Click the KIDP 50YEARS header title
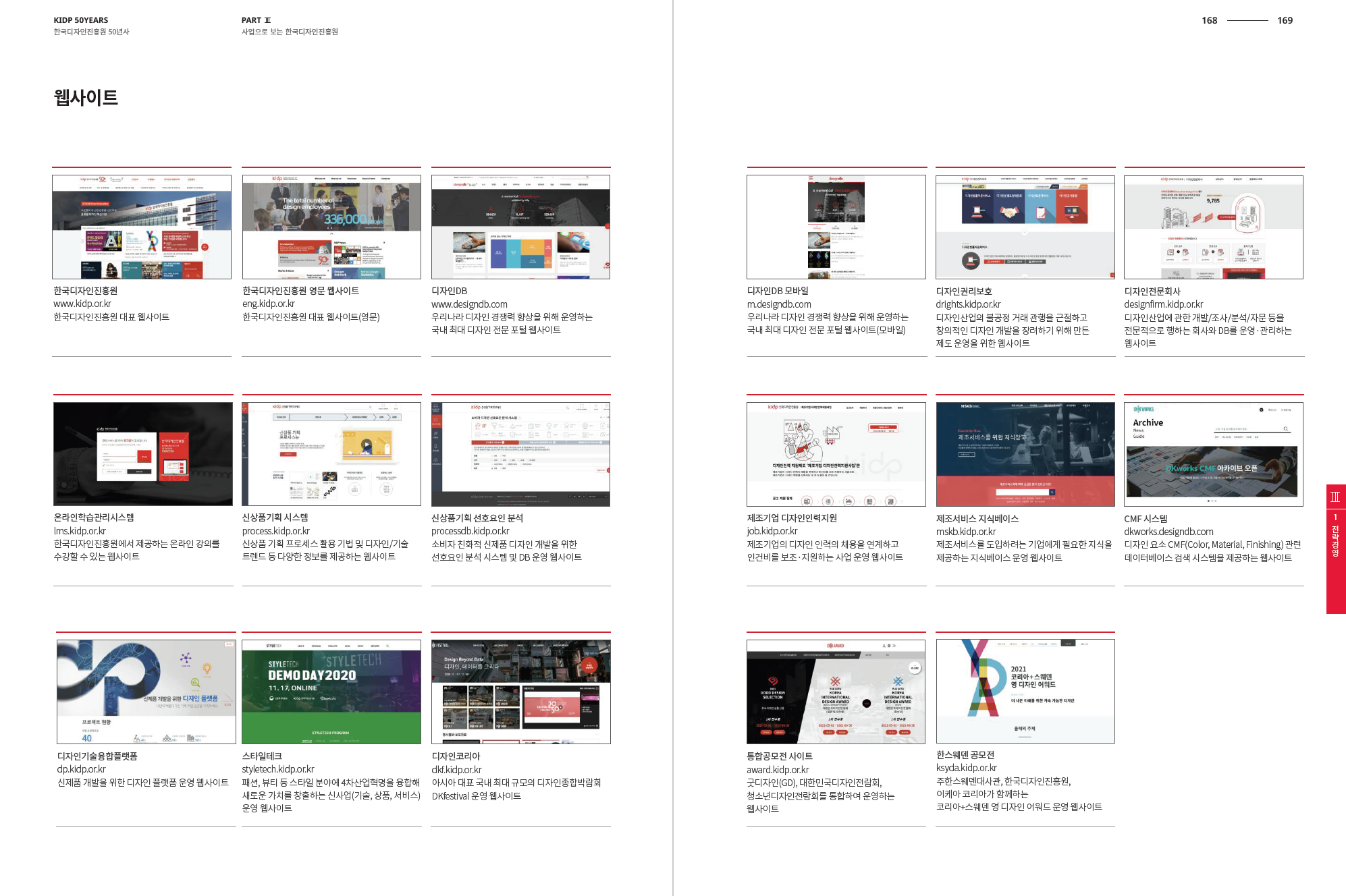Image resolution: width=1346 pixels, height=896 pixels. pos(81,20)
